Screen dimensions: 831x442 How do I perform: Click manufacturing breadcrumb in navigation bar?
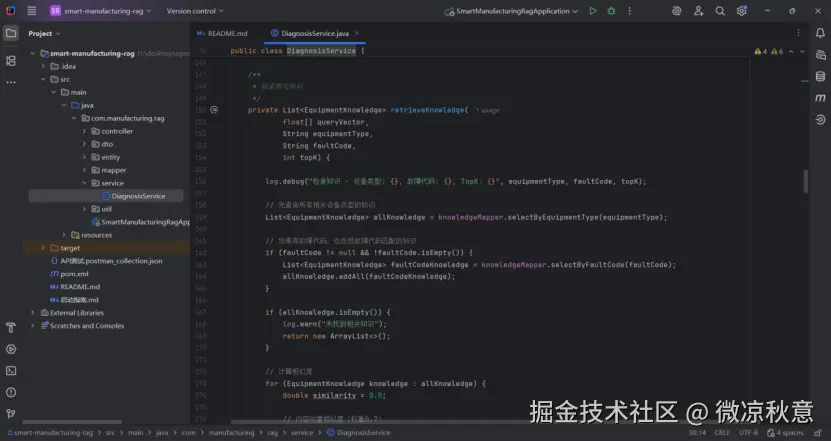click(231, 433)
